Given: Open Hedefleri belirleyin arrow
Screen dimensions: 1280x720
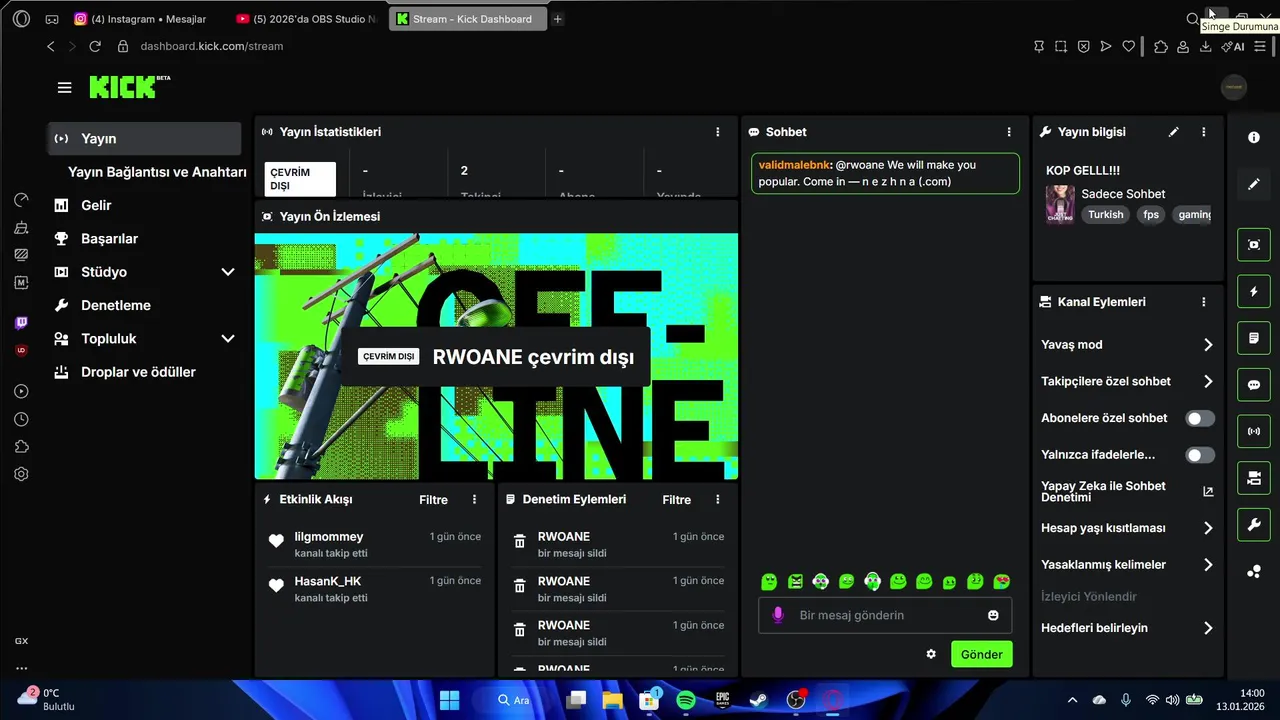Looking at the screenshot, I should click(x=1208, y=628).
